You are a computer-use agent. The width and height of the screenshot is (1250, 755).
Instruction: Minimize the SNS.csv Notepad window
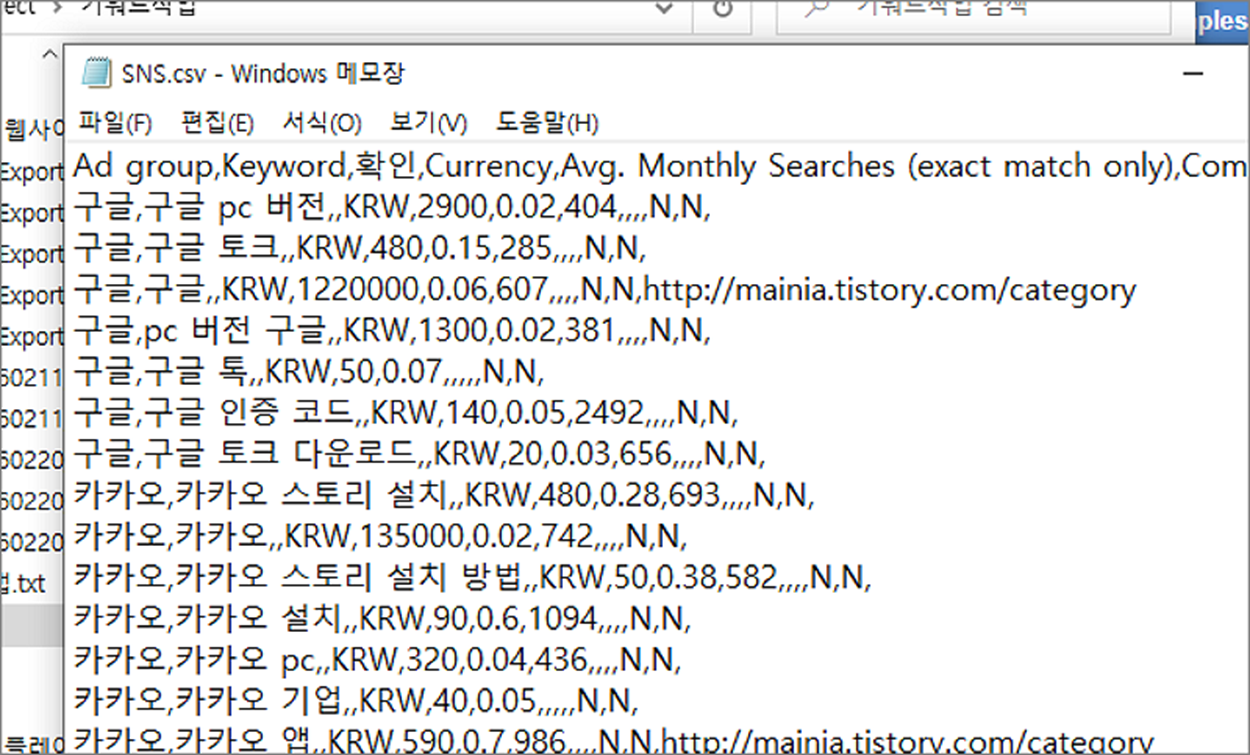(x=1192, y=74)
